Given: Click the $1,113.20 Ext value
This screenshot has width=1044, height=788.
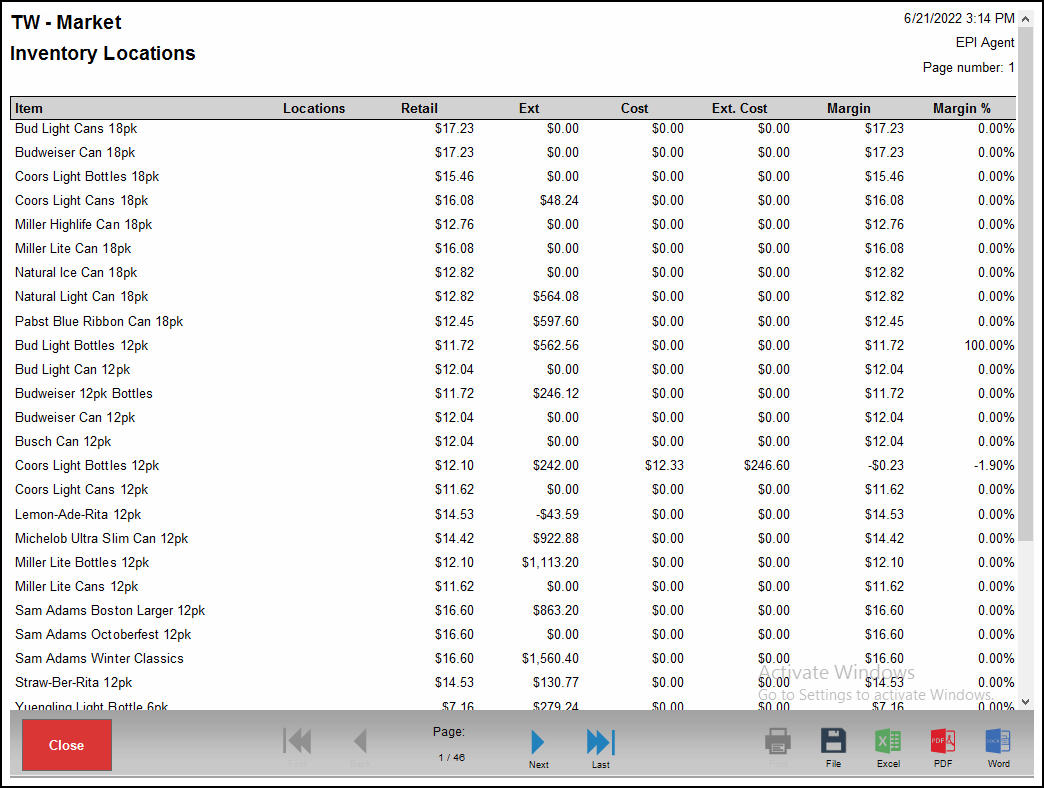Looking at the screenshot, I should [551, 562].
